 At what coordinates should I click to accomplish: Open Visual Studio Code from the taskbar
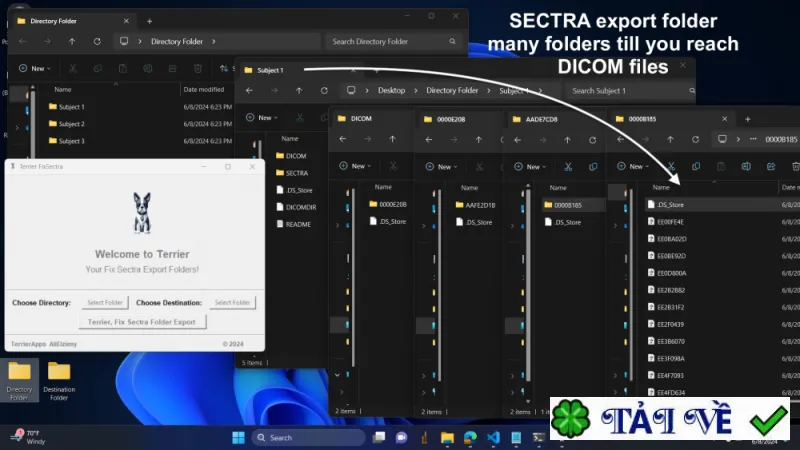coord(493,438)
